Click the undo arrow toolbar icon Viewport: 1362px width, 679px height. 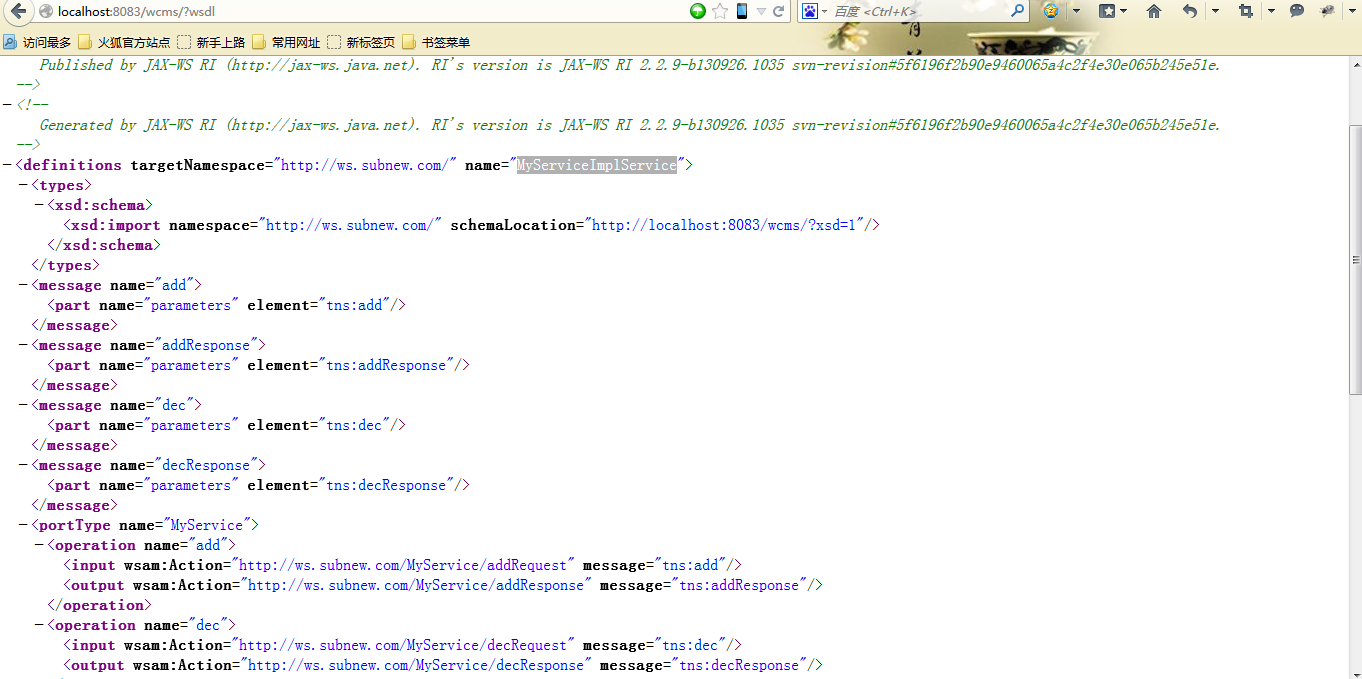[1190, 11]
